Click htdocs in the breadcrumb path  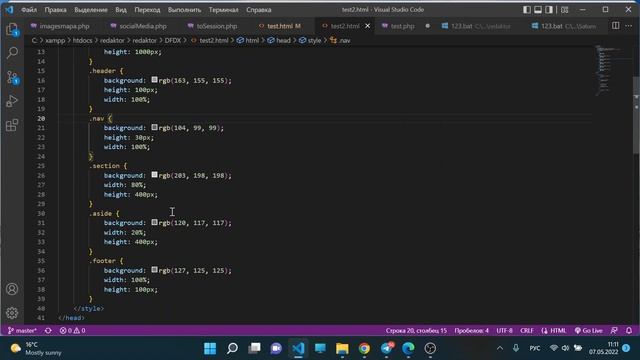(x=82, y=40)
